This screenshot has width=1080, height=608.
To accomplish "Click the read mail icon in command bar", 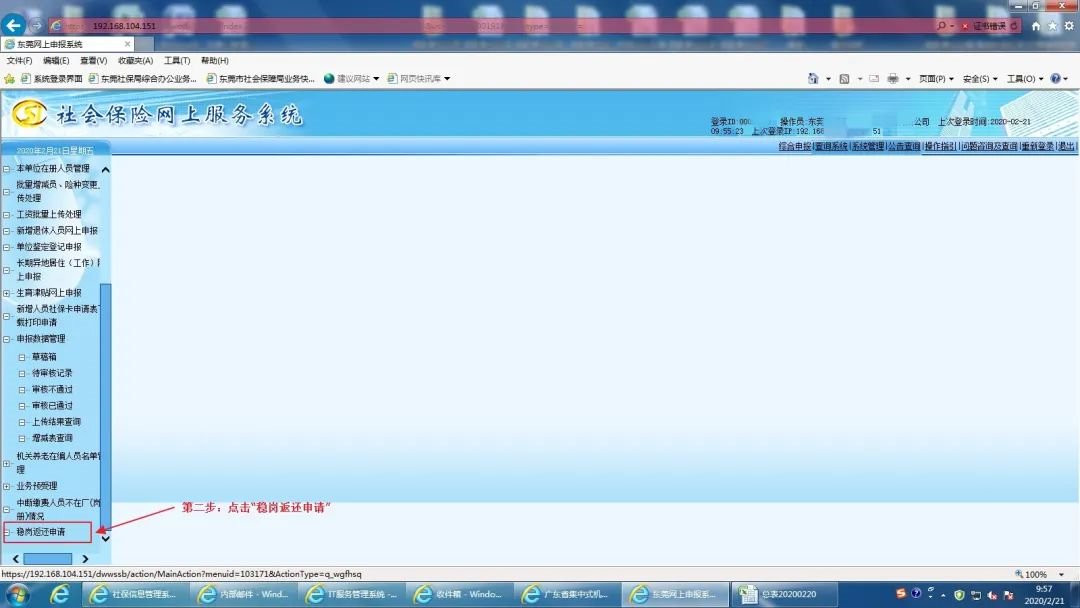I will 874,78.
